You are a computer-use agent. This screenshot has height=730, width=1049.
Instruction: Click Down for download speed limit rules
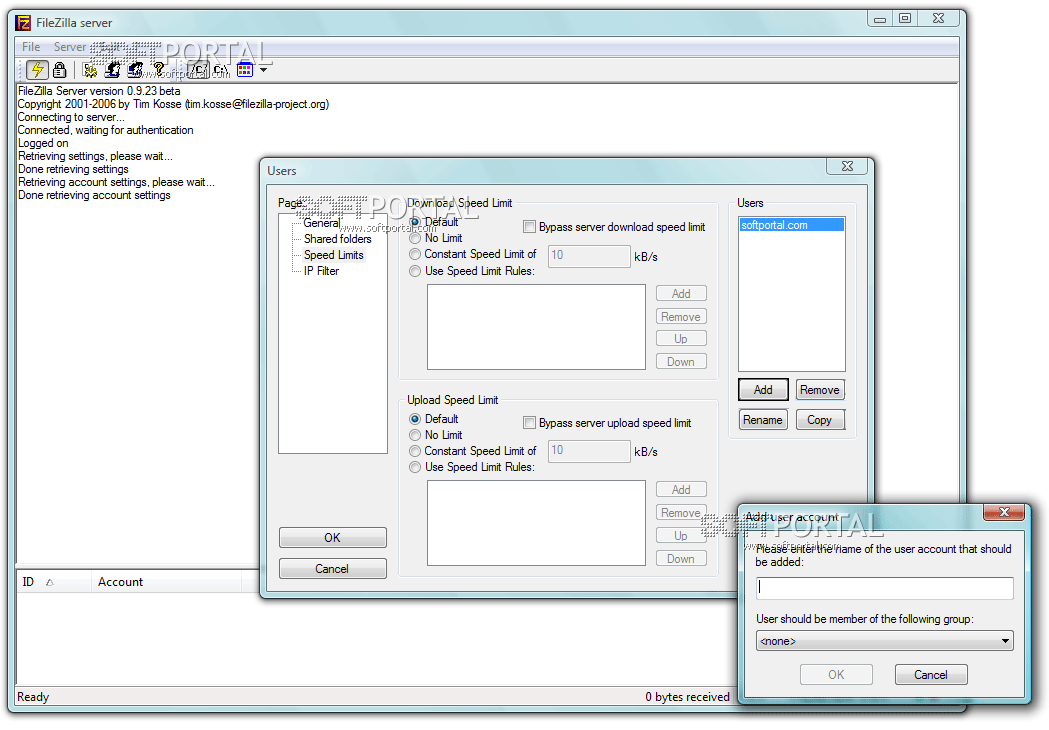point(681,361)
